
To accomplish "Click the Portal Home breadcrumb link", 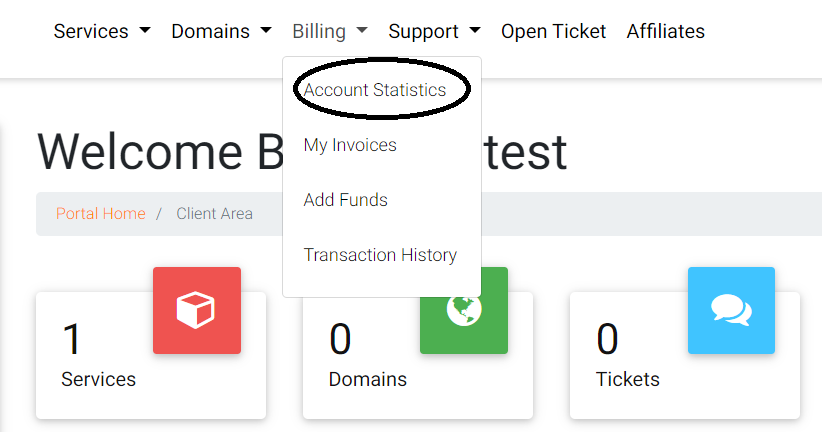I will [x=100, y=214].
